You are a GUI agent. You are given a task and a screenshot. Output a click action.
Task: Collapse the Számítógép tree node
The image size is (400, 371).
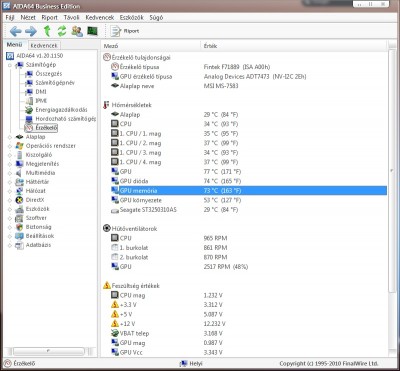[x=10, y=65]
